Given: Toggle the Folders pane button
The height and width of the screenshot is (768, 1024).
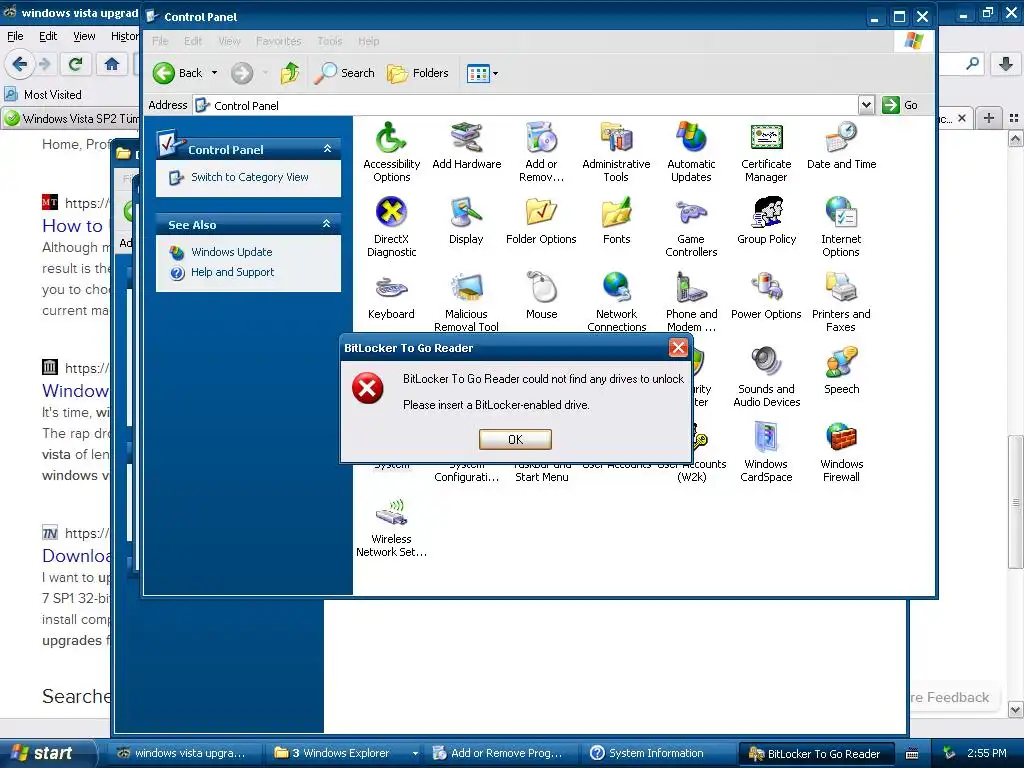Looking at the screenshot, I should click(417, 73).
